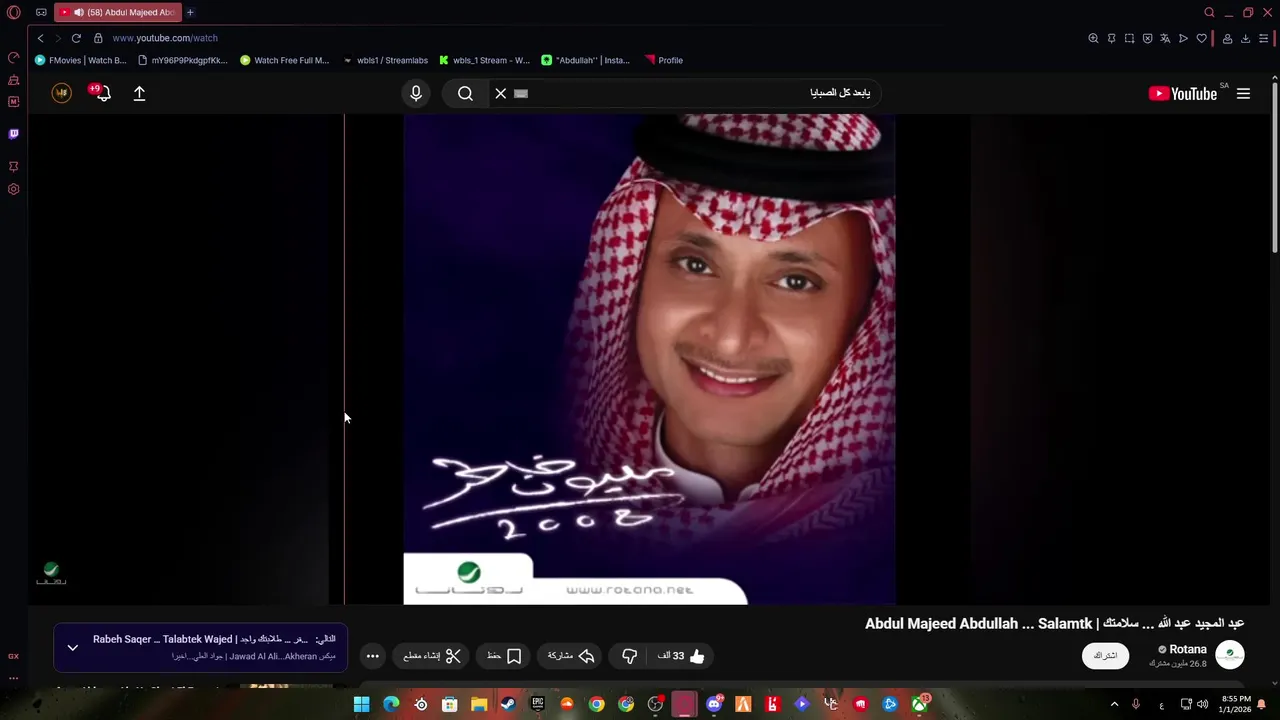The height and width of the screenshot is (720, 1280).
Task: Open mY96P9Pkdgpf bookmark
Action: coord(183,60)
